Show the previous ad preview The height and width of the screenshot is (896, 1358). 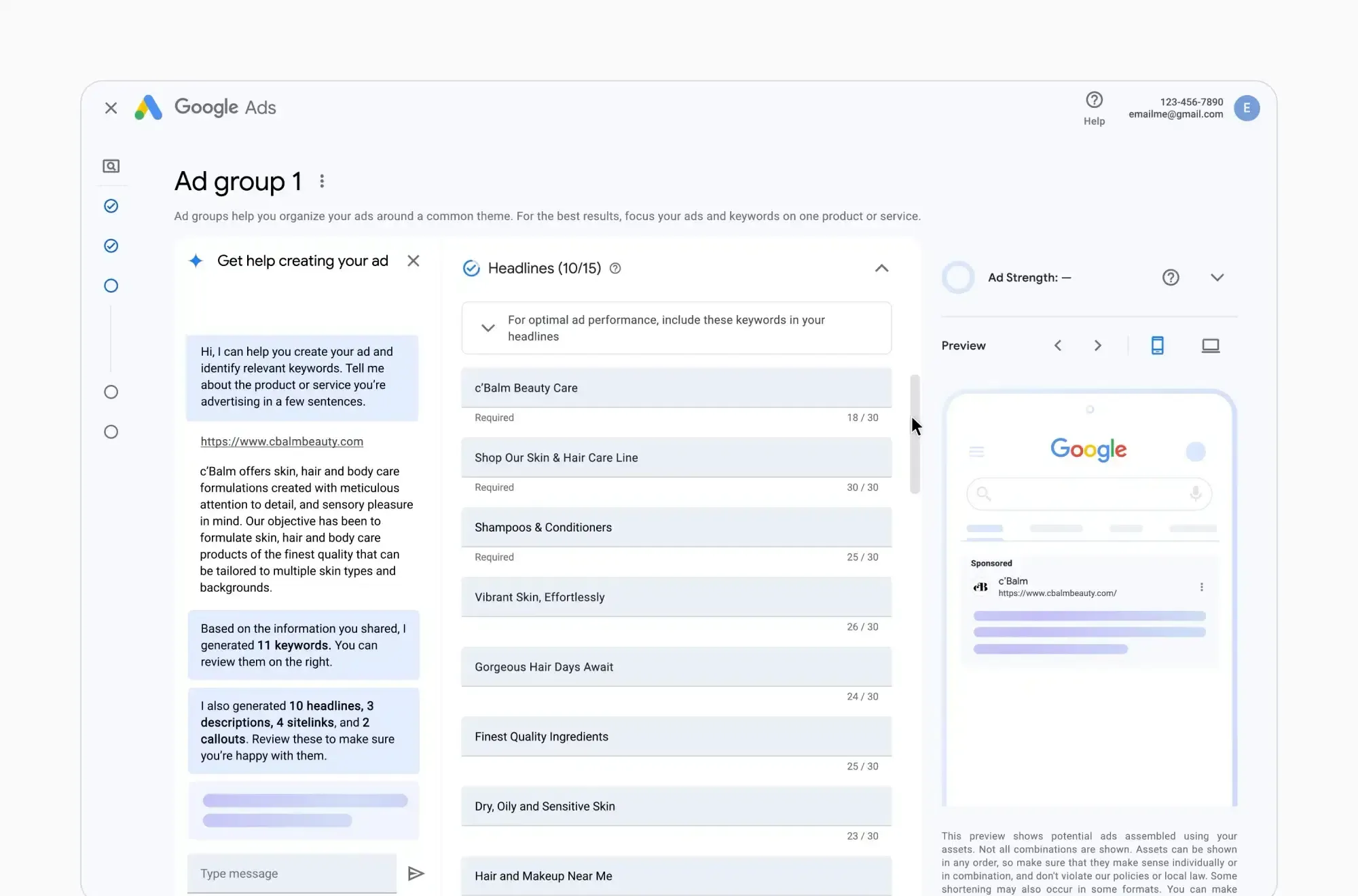click(1058, 346)
